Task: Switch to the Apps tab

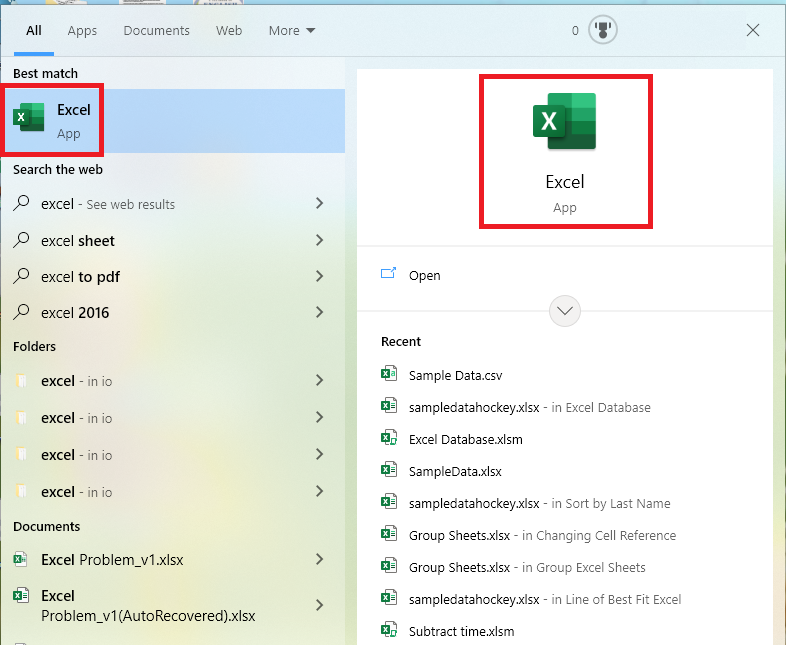Action: click(82, 31)
